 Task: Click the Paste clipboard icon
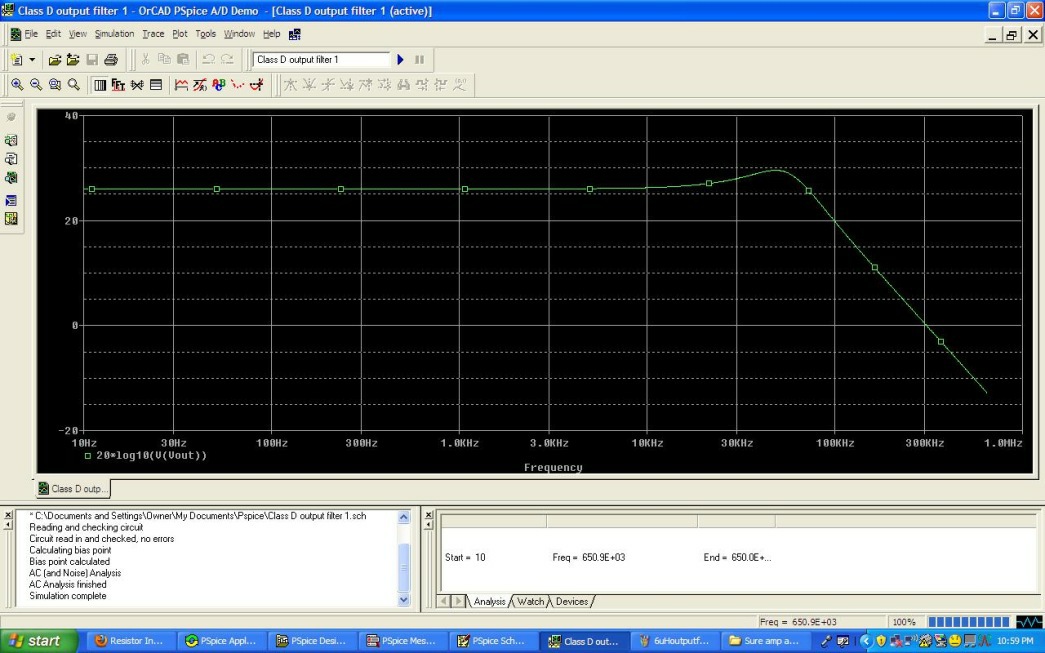pos(183,59)
